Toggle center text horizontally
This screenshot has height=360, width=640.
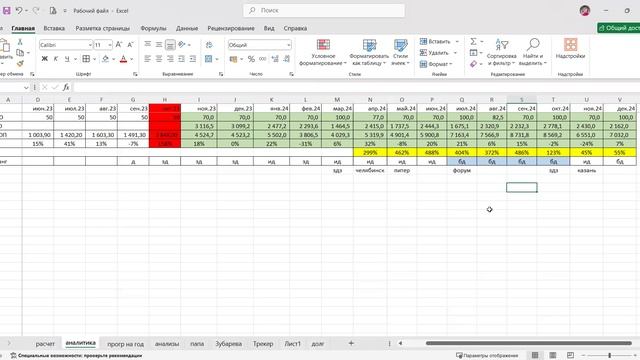click(x=159, y=59)
